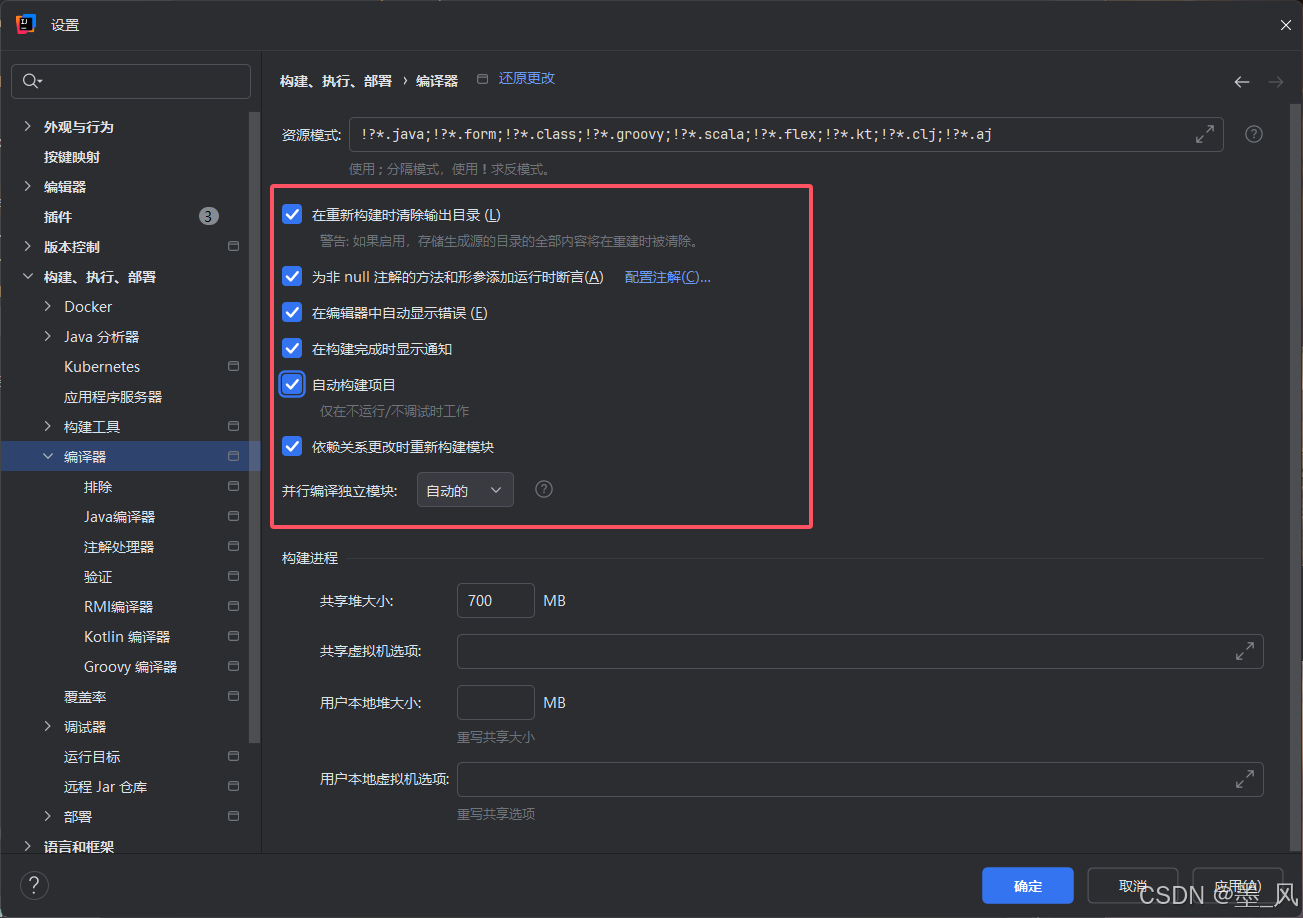Navigate back with the left arrow icon
Viewport: 1303px width, 918px height.
coord(1241,82)
